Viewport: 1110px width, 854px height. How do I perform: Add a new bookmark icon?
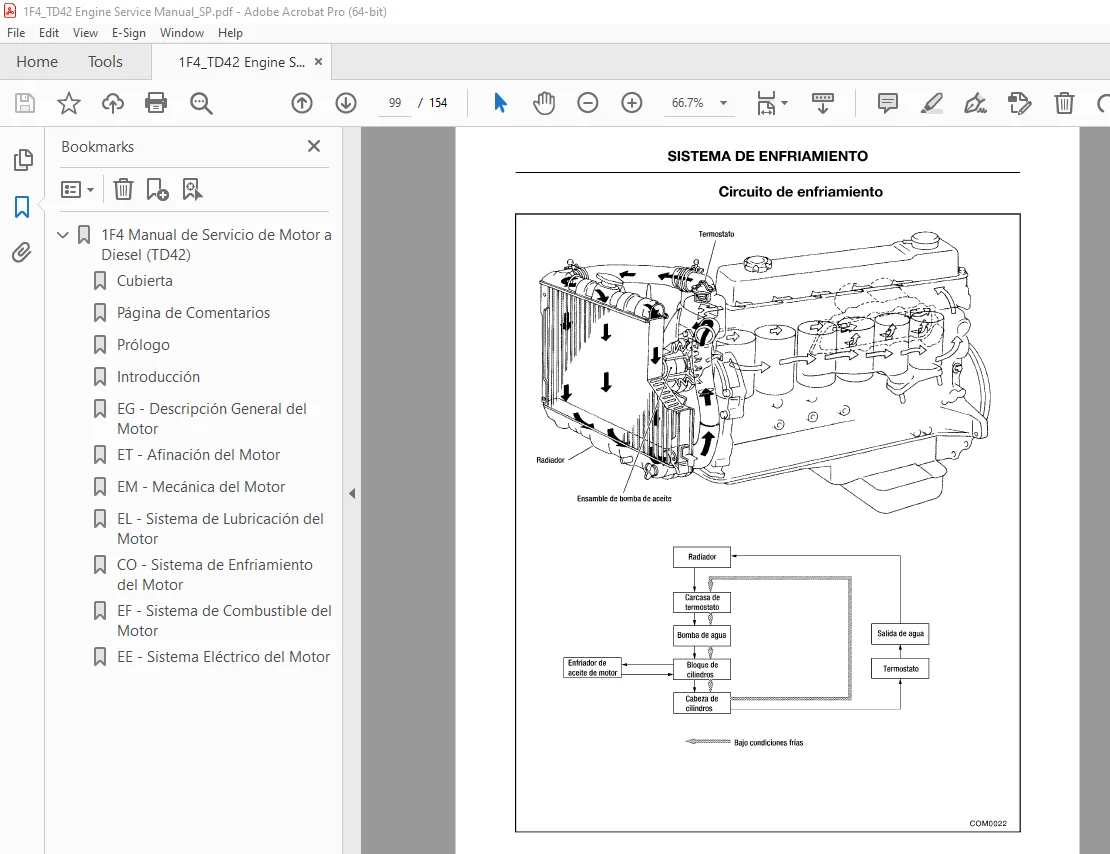click(157, 189)
